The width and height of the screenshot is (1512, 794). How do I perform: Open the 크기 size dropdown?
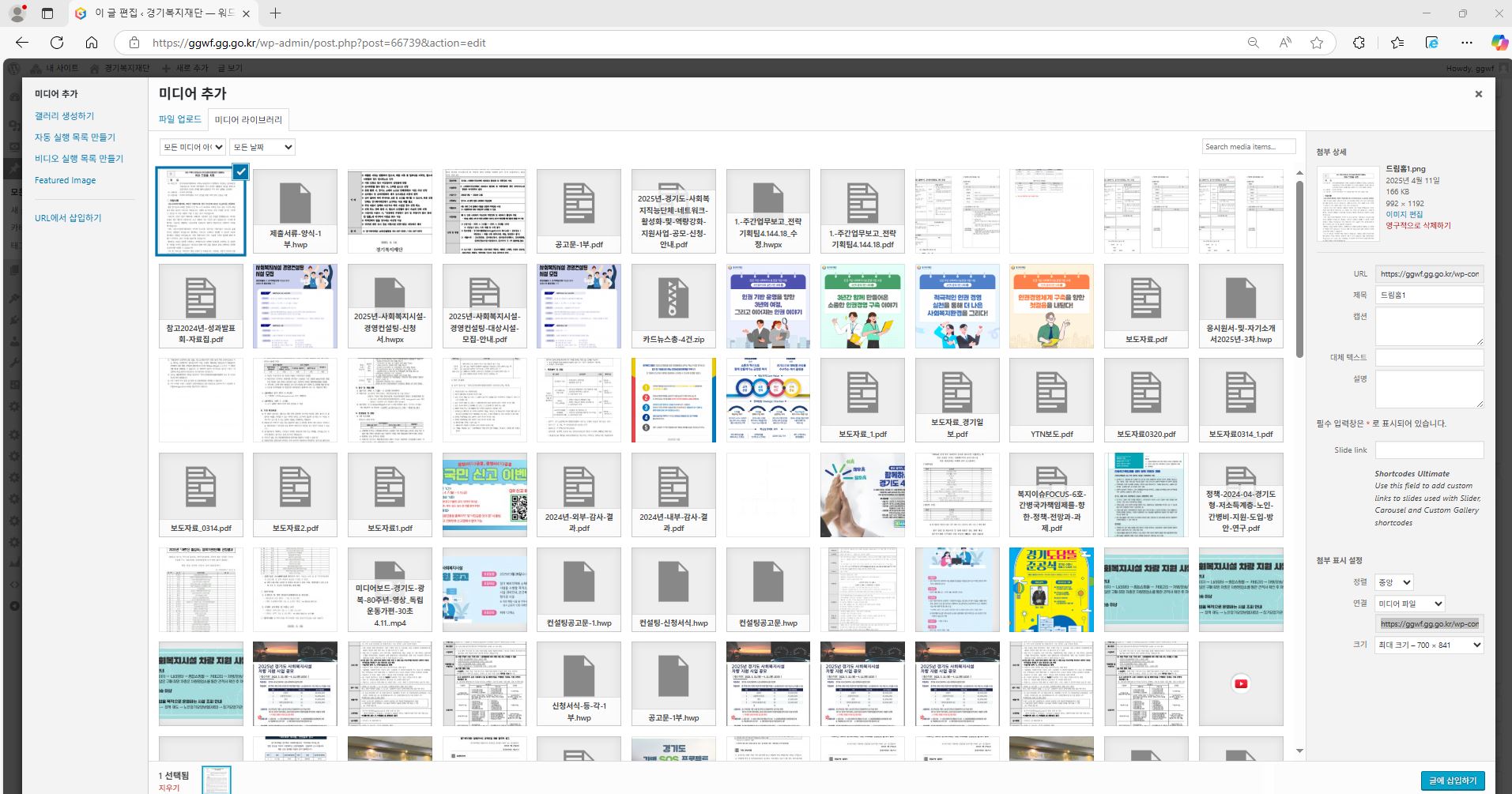1428,645
